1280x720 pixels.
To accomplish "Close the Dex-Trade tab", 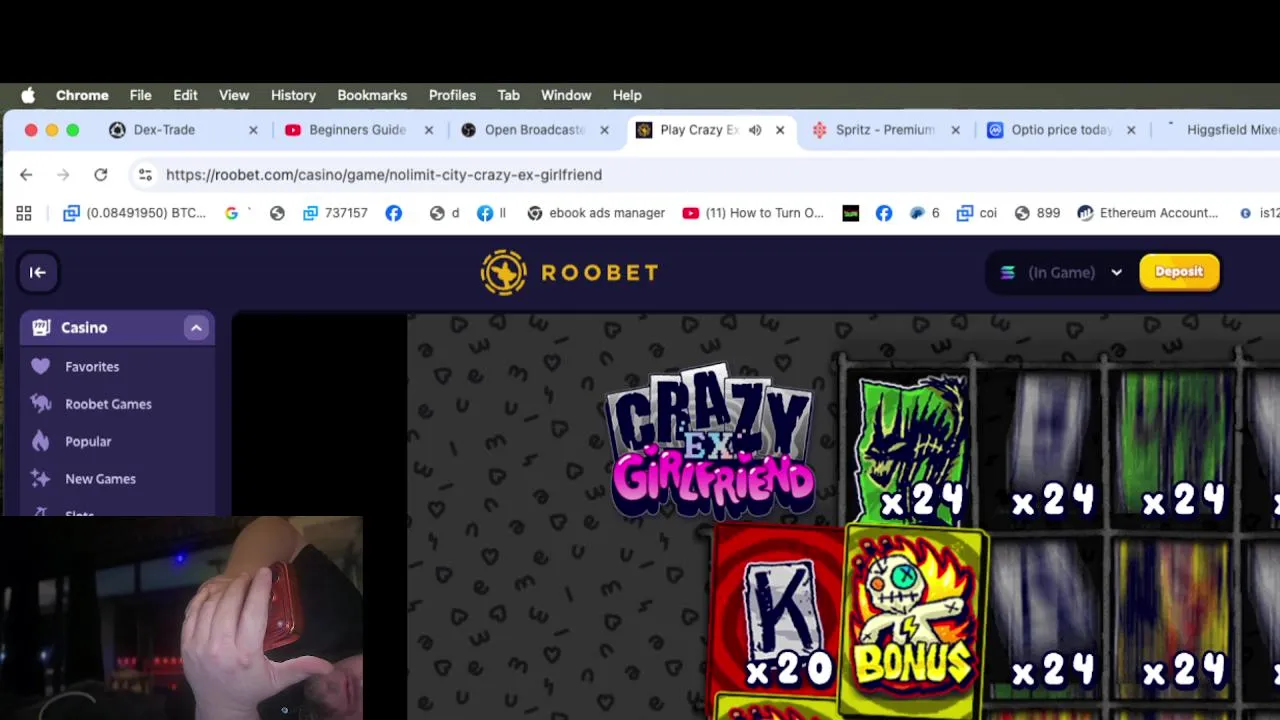I will click(x=253, y=130).
